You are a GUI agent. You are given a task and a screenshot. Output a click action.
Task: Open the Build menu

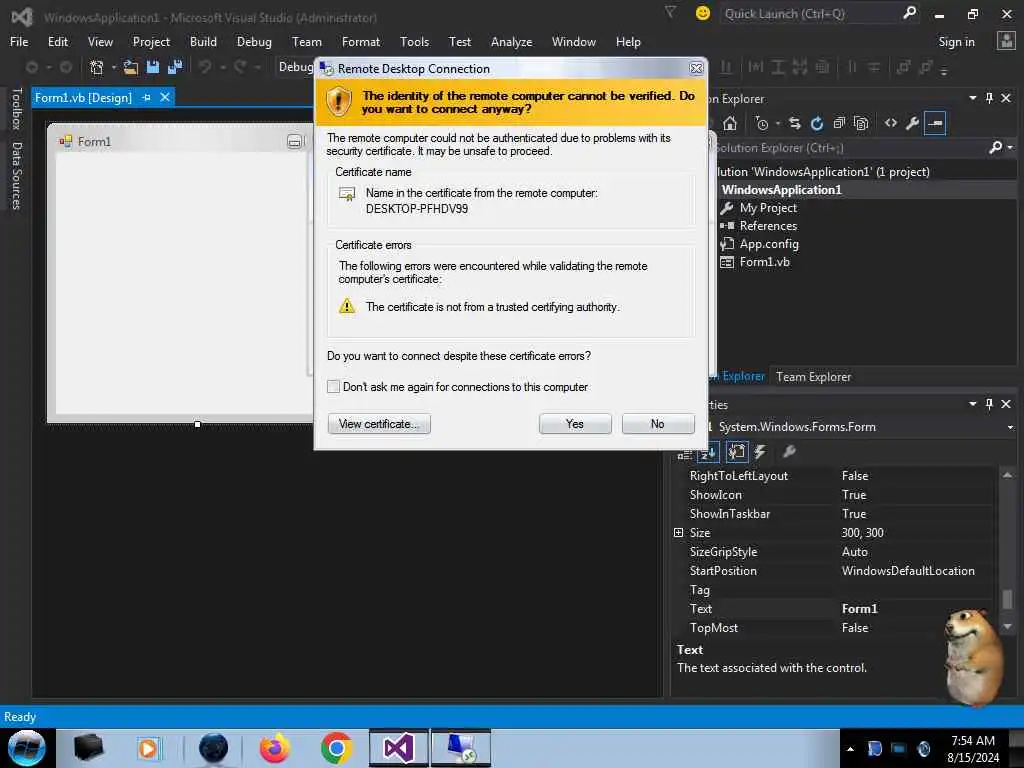point(203,42)
